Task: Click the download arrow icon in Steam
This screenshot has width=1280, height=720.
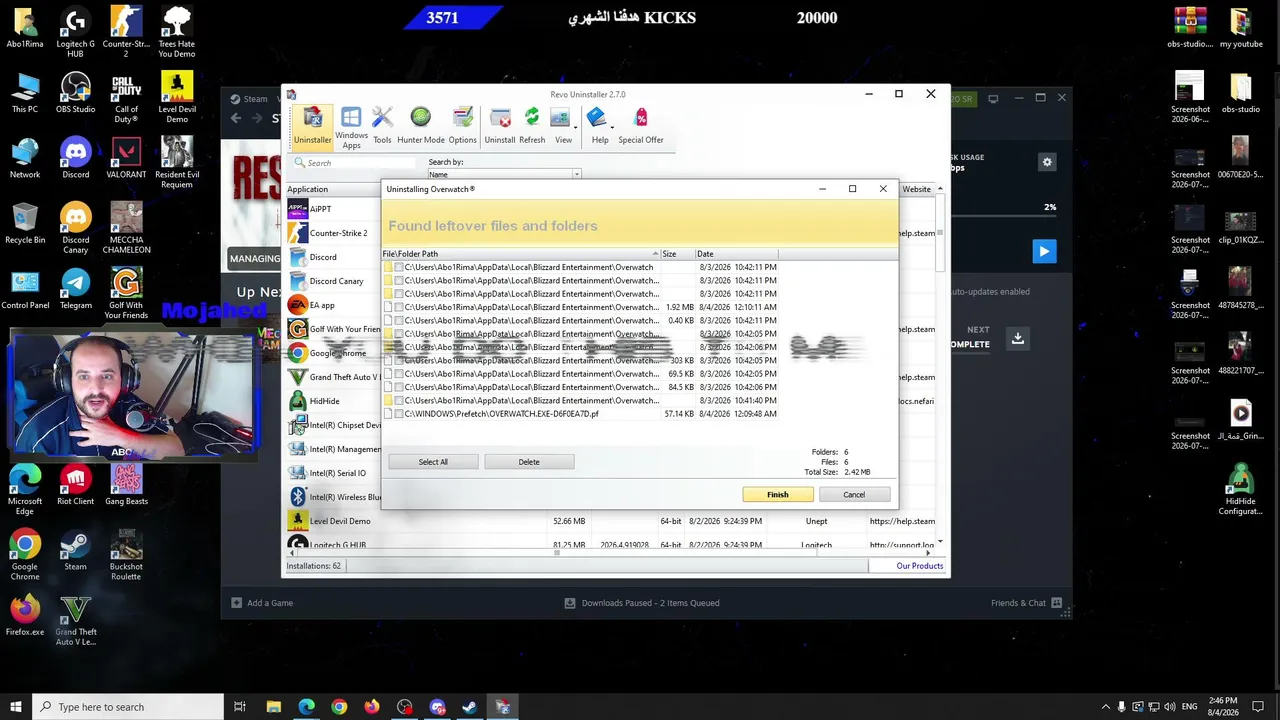Action: click(x=1017, y=339)
